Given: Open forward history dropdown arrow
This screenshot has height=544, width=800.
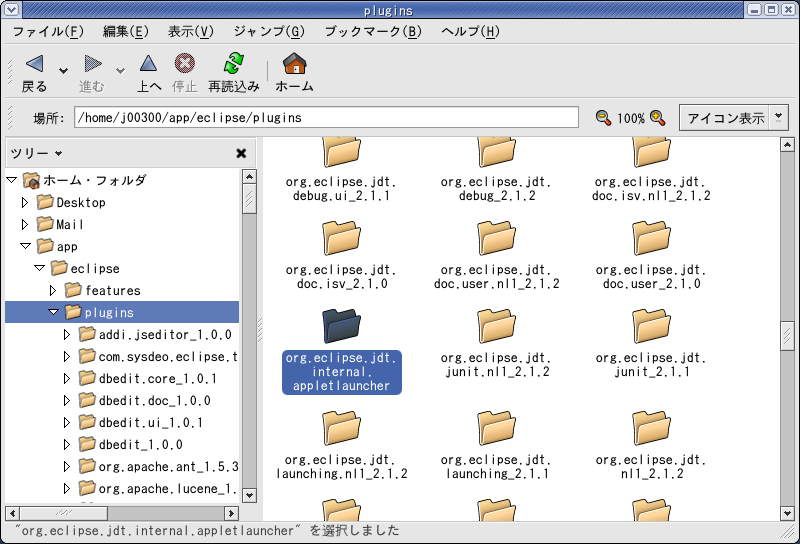Looking at the screenshot, I should (120, 70).
